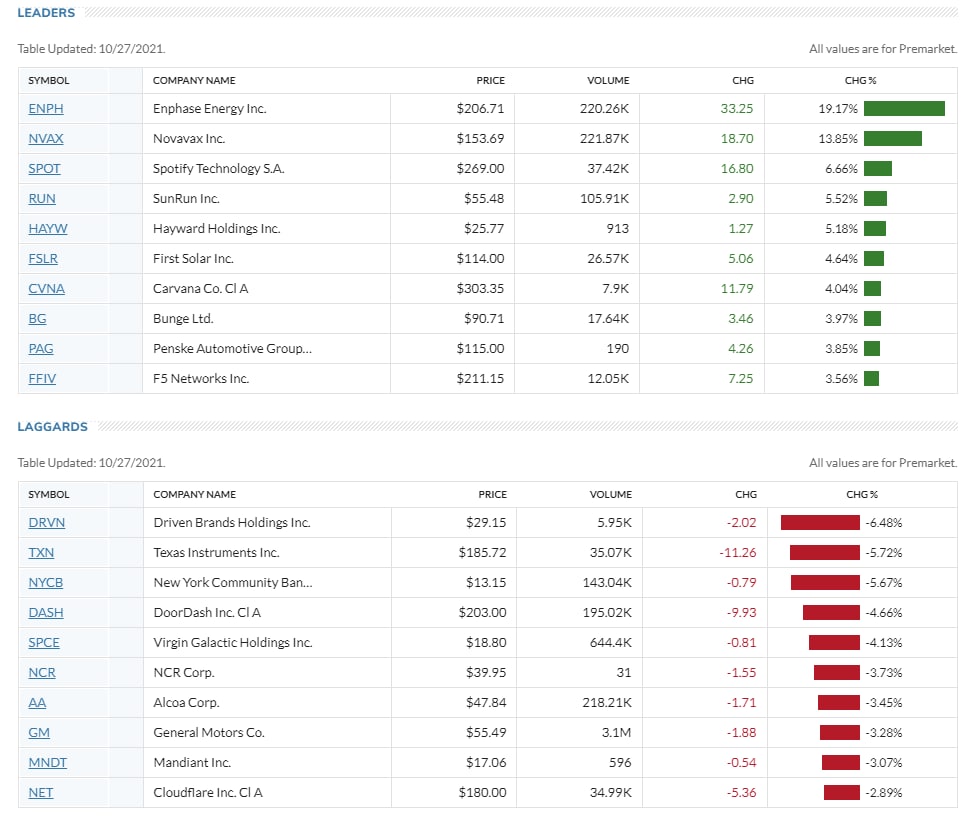Image resolution: width=976 pixels, height=818 pixels.
Task: Open the MNDT symbol link
Action: 47,762
